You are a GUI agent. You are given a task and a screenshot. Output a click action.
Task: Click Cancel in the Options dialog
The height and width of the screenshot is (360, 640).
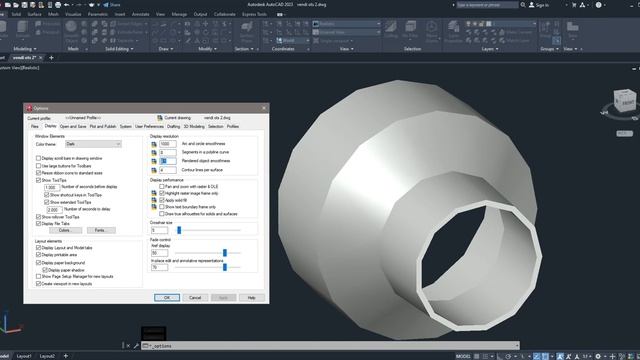pyautogui.click(x=195, y=298)
